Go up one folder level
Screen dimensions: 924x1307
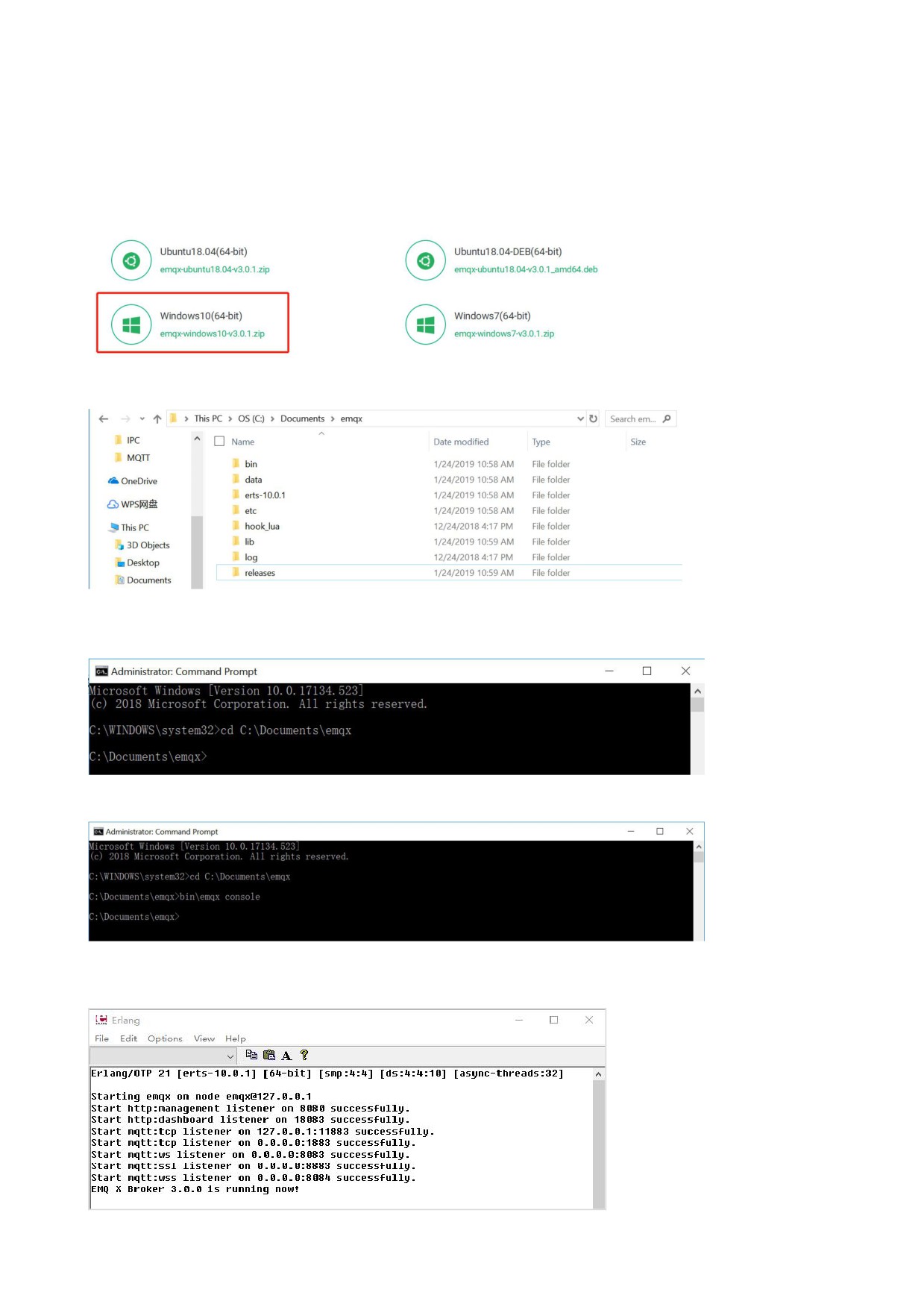[x=157, y=419]
